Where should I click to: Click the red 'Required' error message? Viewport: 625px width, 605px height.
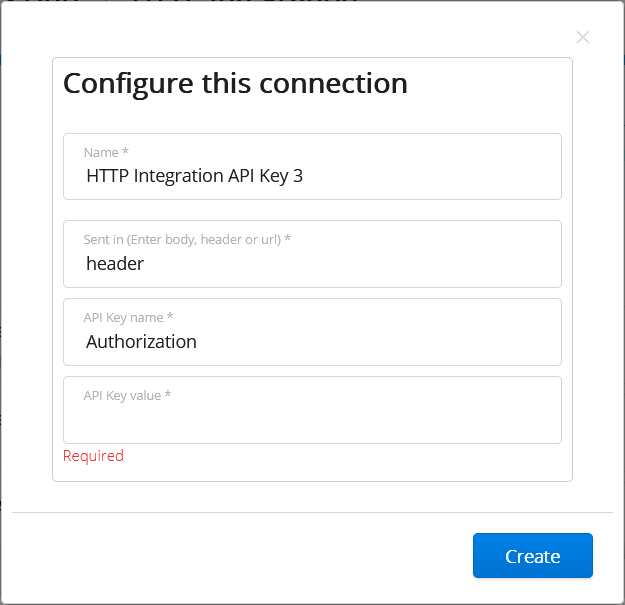coord(93,456)
